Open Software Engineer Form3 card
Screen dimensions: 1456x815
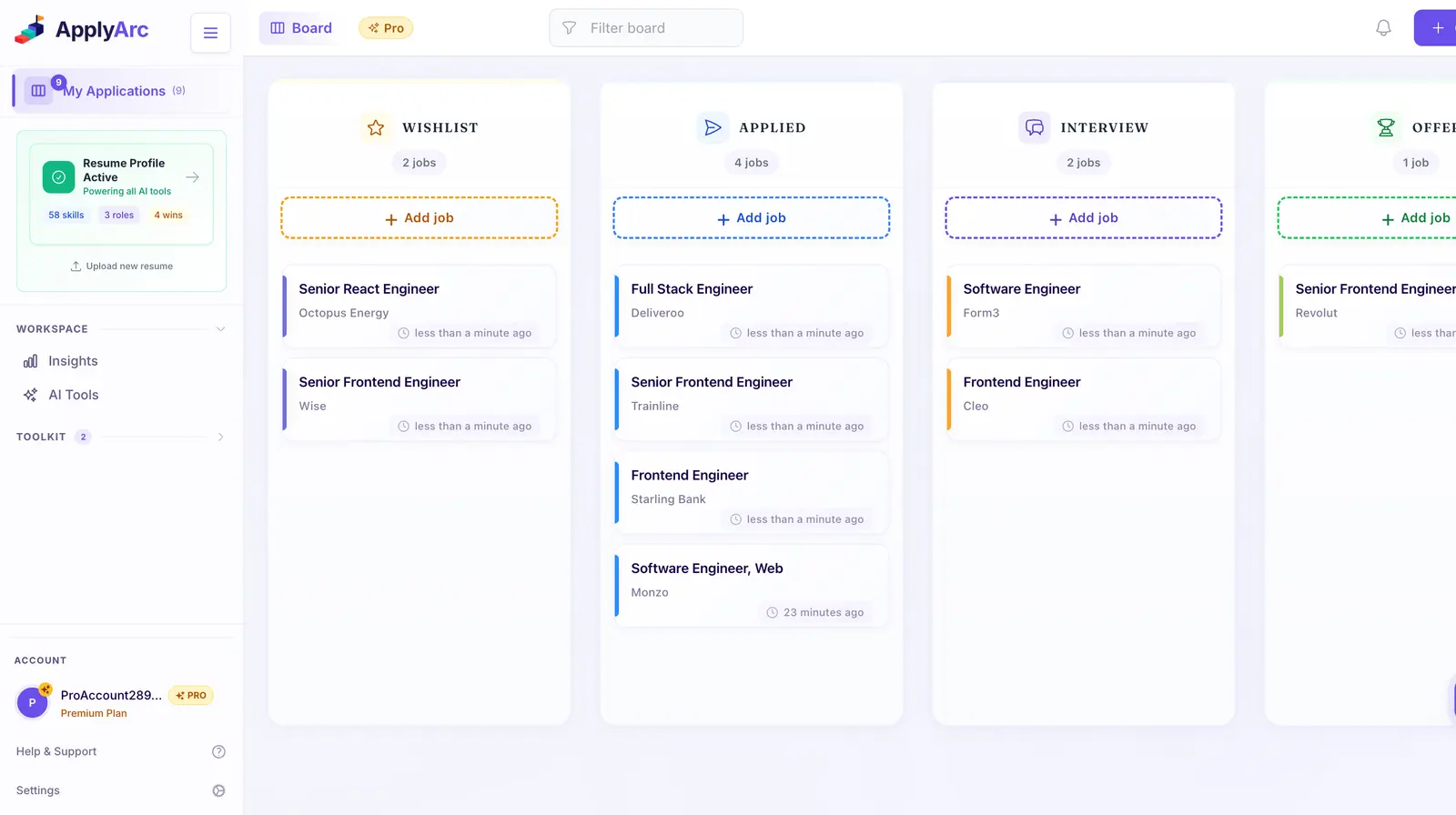[x=1084, y=307]
